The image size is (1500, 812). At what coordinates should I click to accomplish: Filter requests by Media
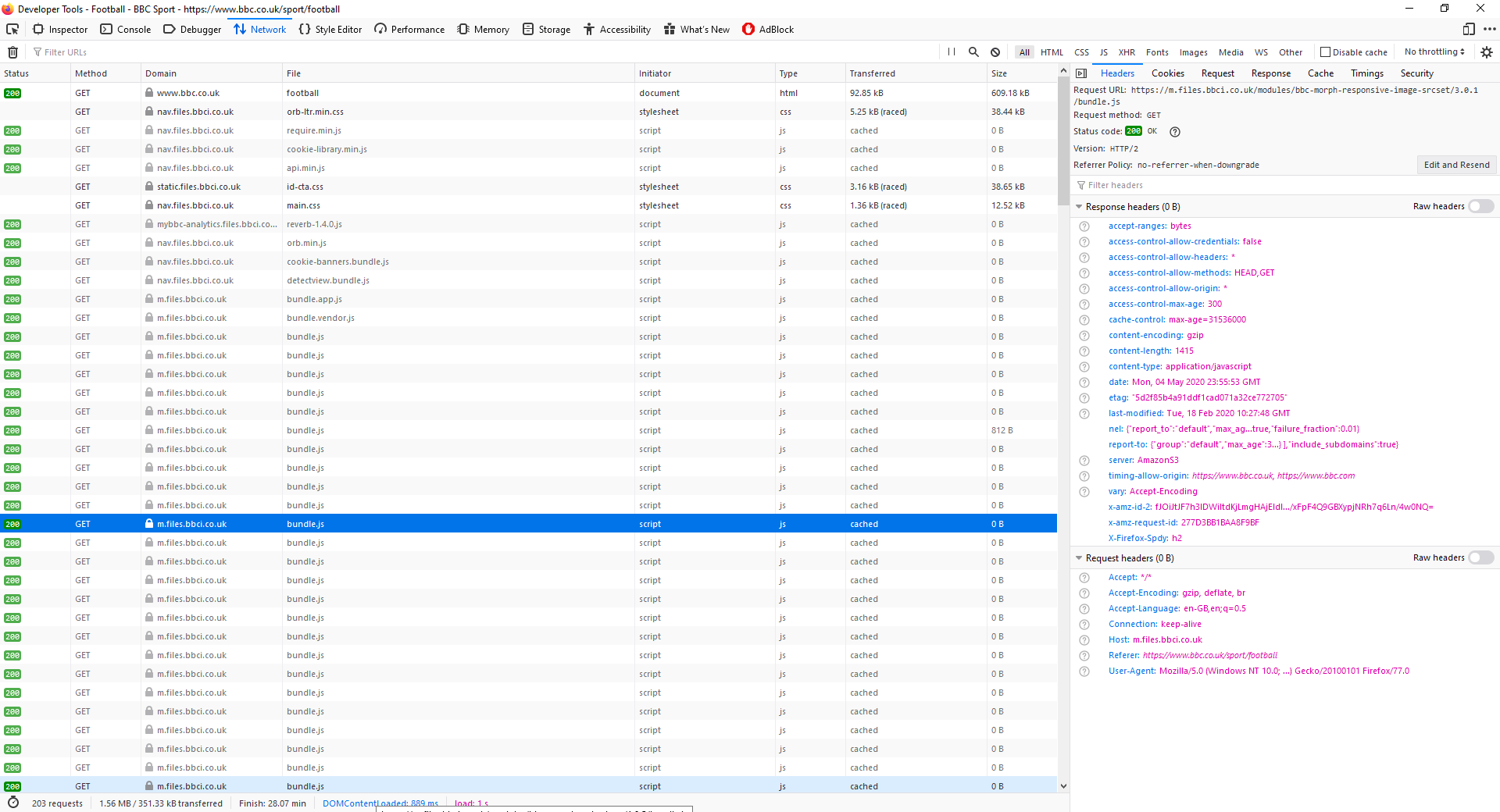pos(1230,52)
